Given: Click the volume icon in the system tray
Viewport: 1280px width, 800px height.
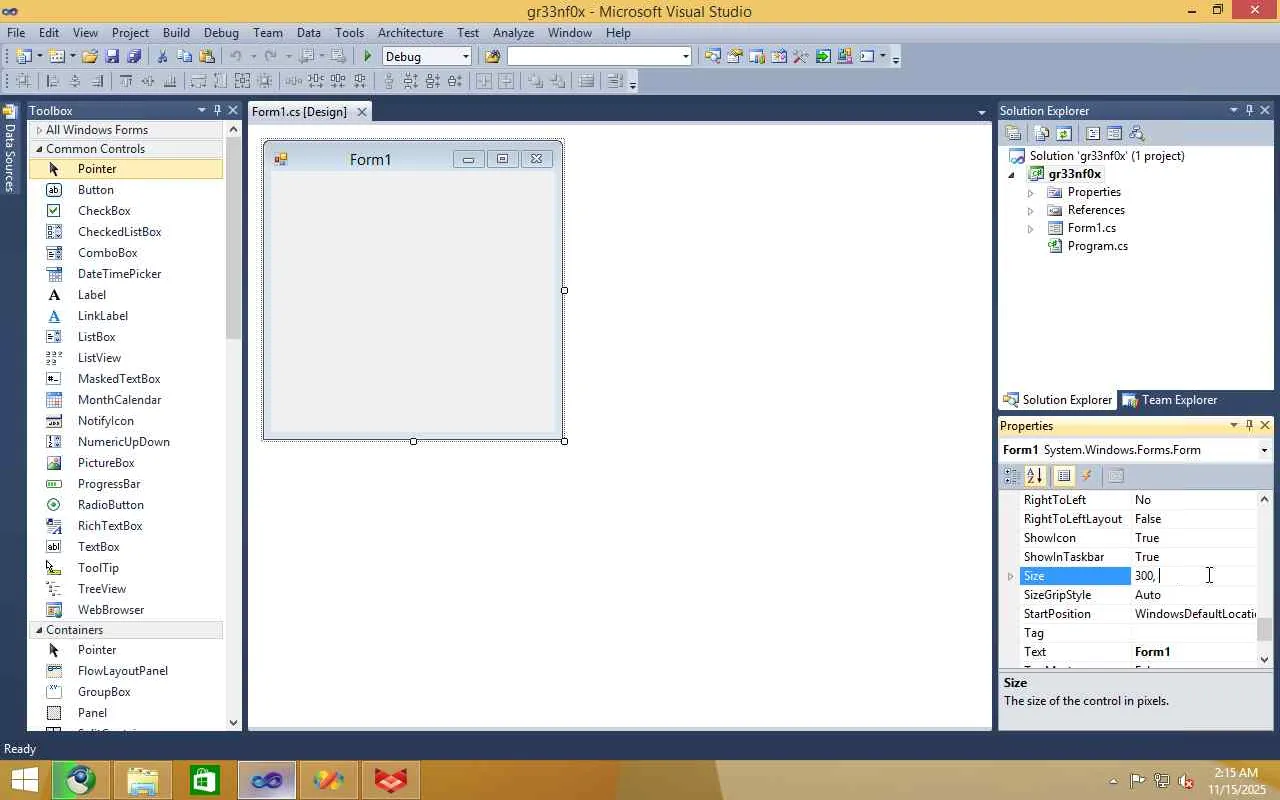Looking at the screenshot, I should point(1186,781).
